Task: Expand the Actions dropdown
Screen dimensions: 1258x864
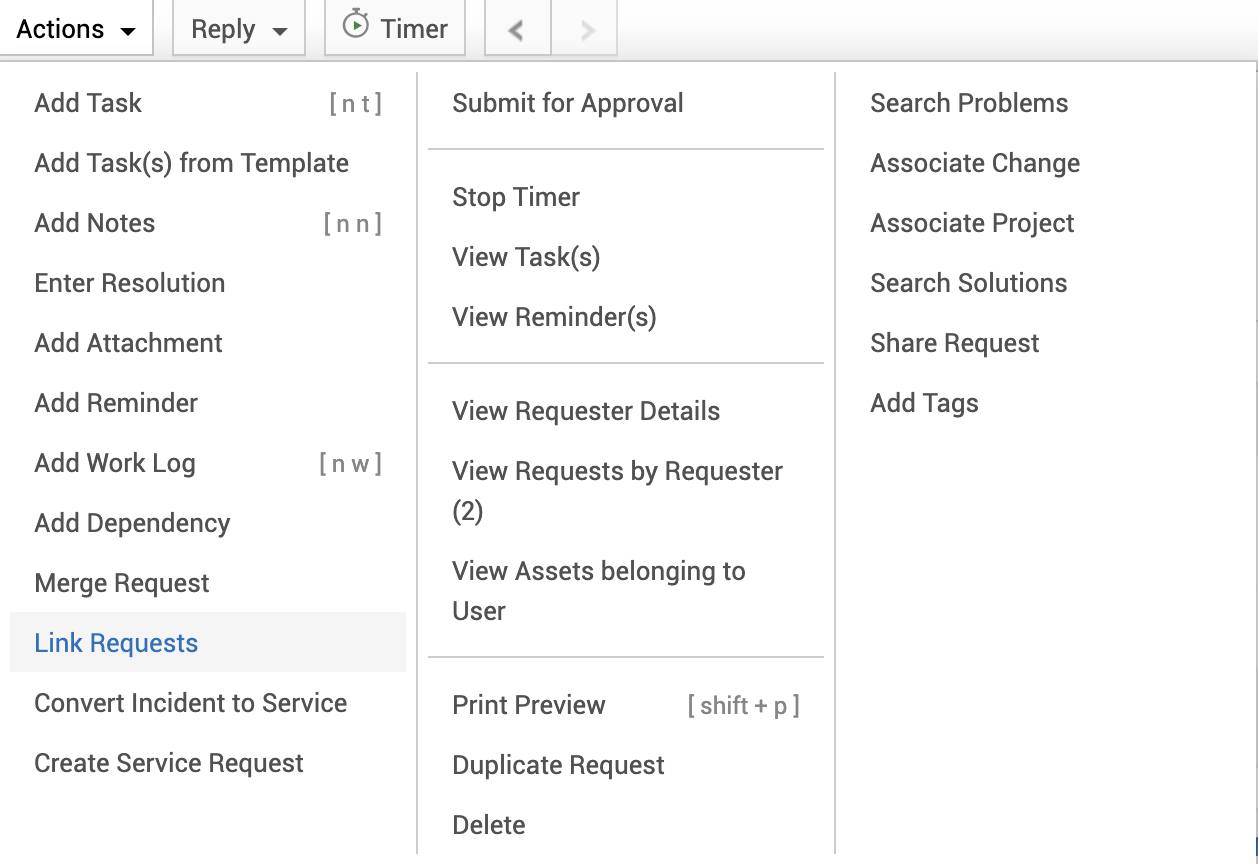Action: 76,29
